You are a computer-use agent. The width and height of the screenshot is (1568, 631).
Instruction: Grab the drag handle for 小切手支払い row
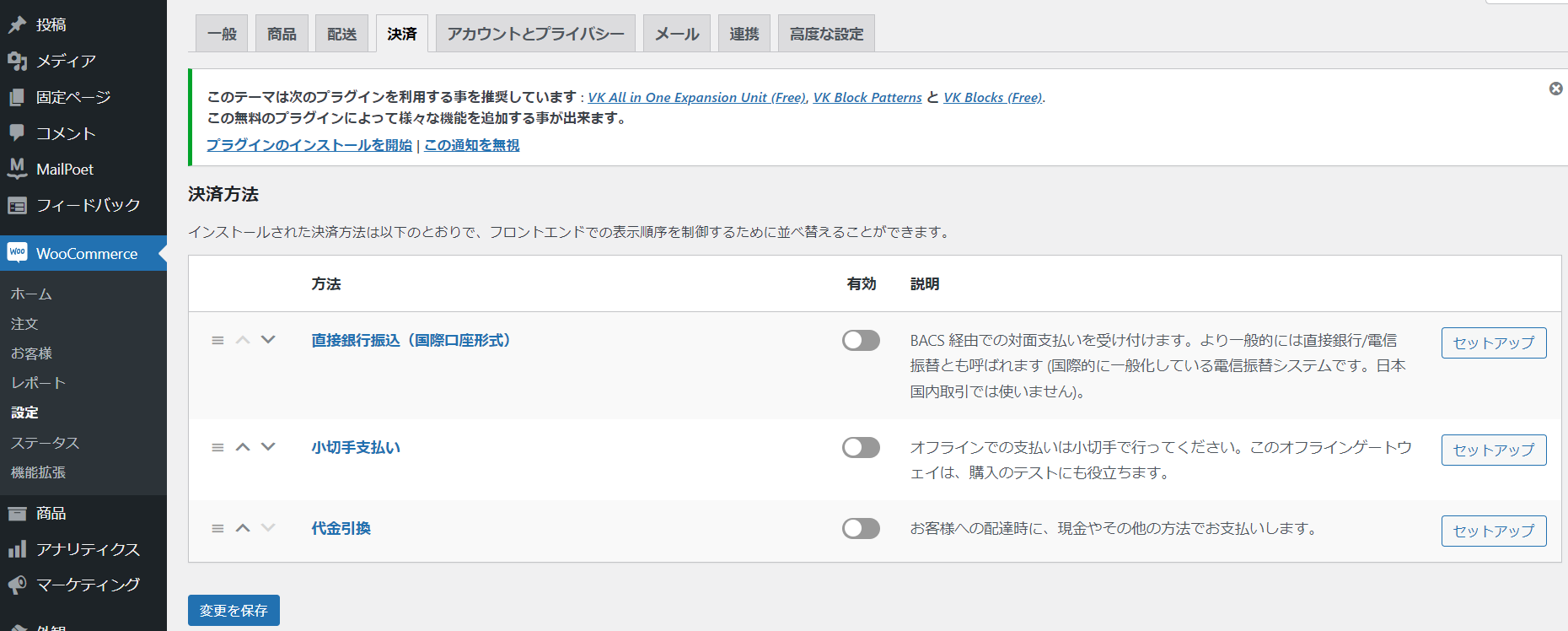click(217, 447)
